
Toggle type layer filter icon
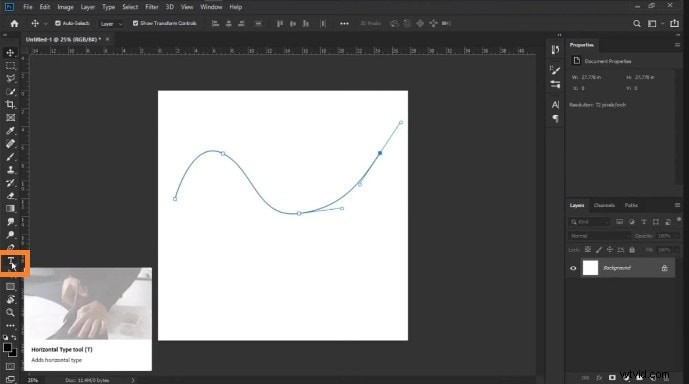click(x=644, y=222)
